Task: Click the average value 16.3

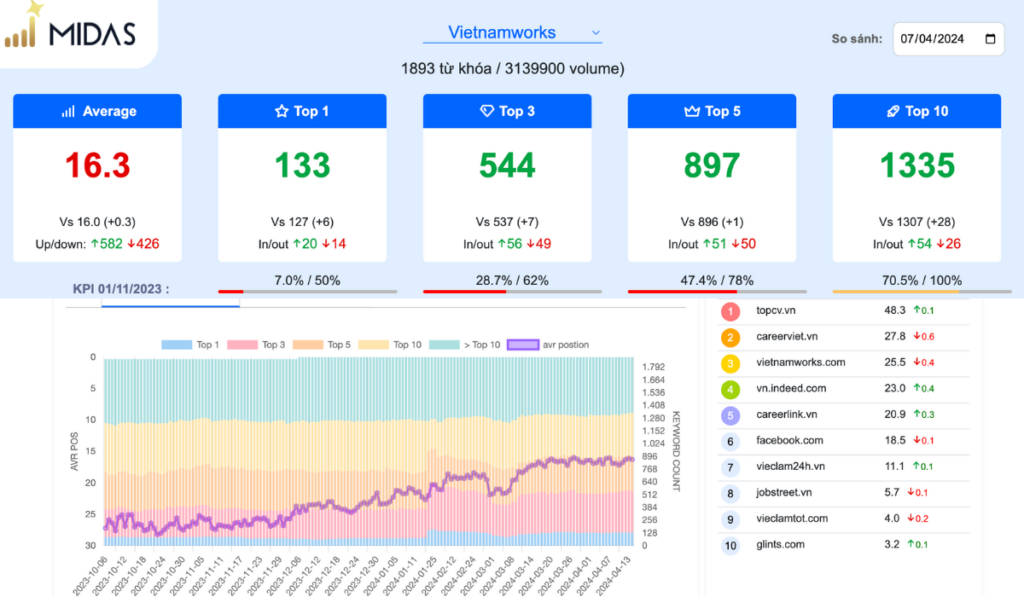Action: tap(97, 165)
